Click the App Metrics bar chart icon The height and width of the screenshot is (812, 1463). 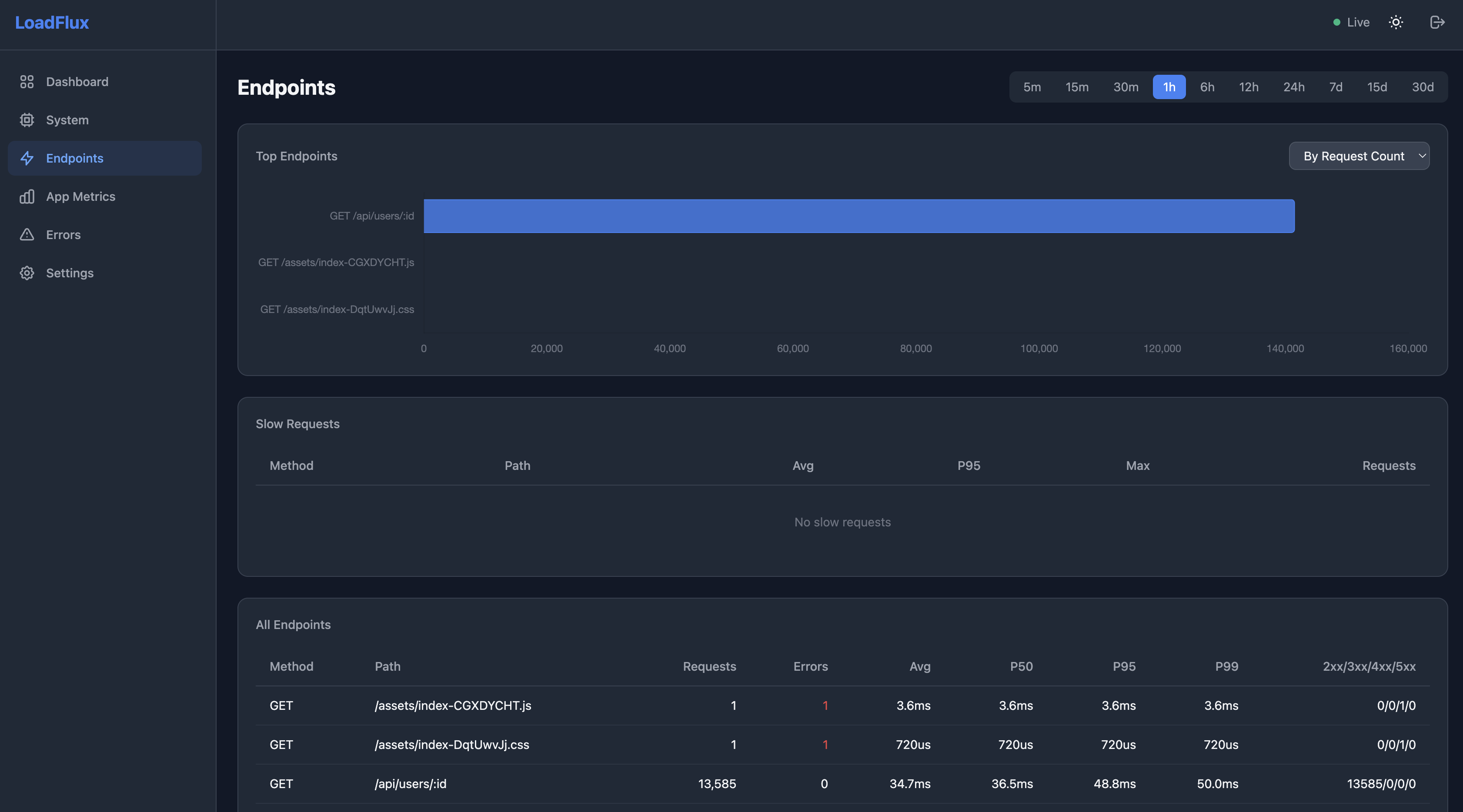(27, 196)
